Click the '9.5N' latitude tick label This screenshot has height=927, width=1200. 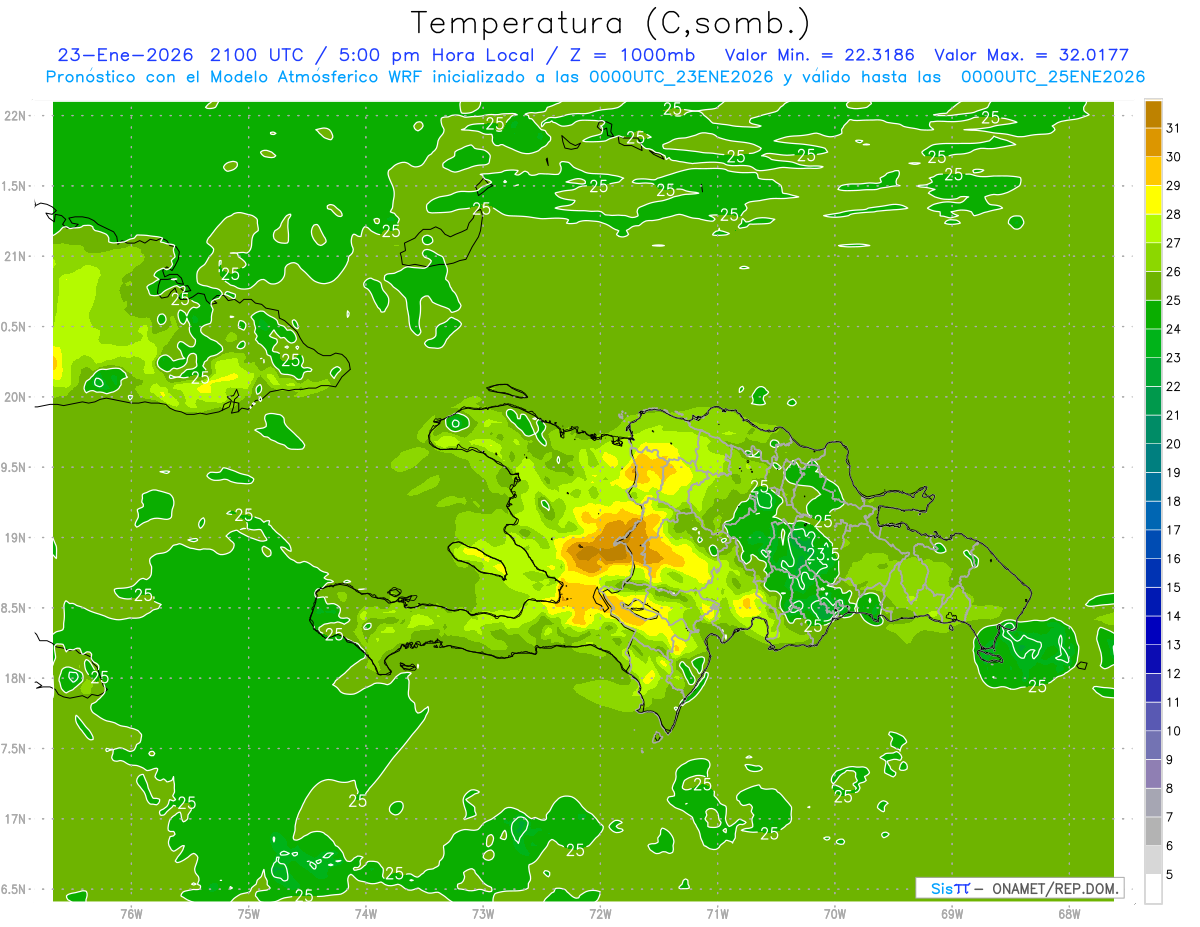pos(15,467)
